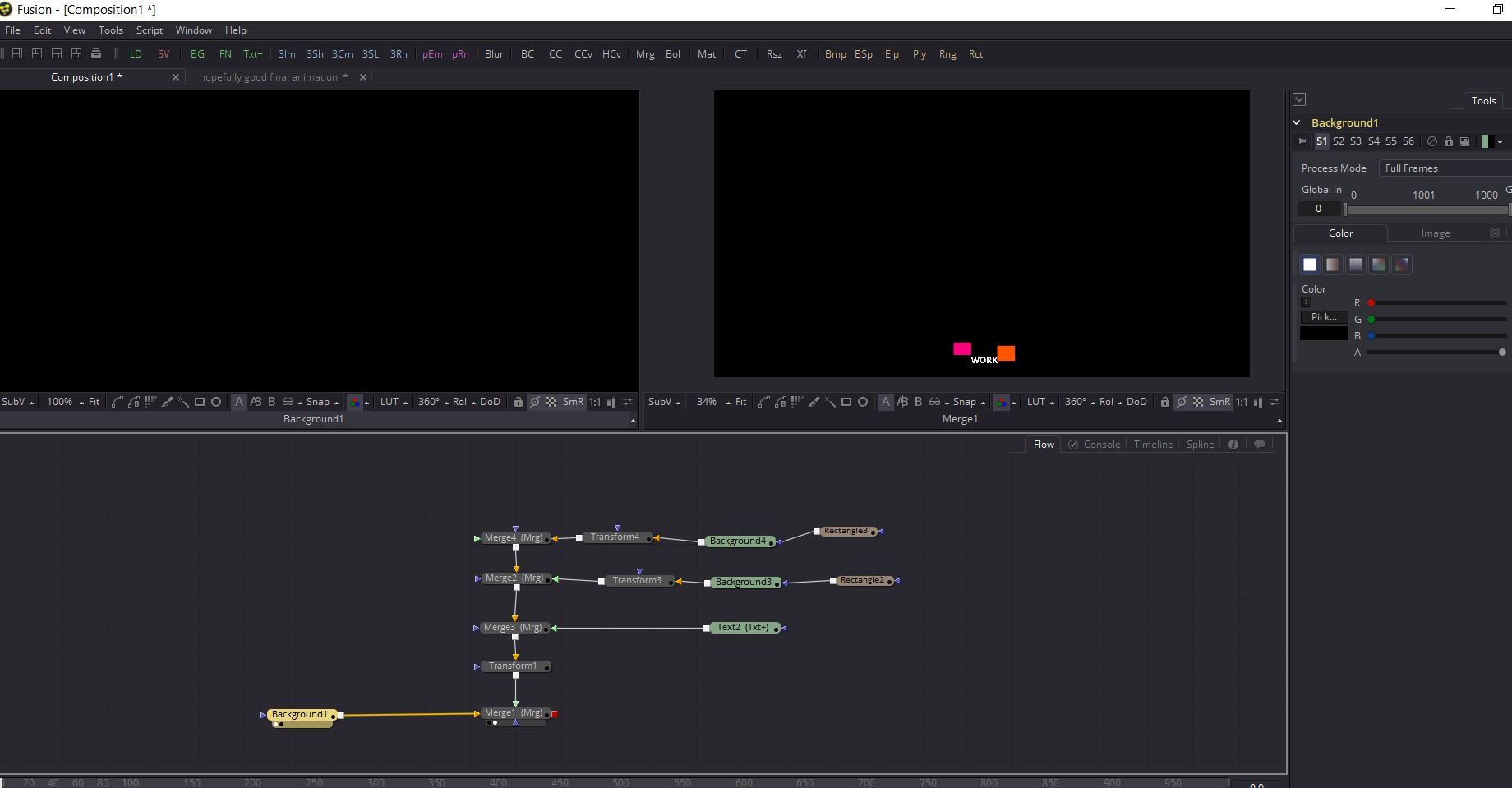The width and height of the screenshot is (1512, 788).
Task: Toggle lock on Background1 tool
Action: pyautogui.click(x=1449, y=141)
